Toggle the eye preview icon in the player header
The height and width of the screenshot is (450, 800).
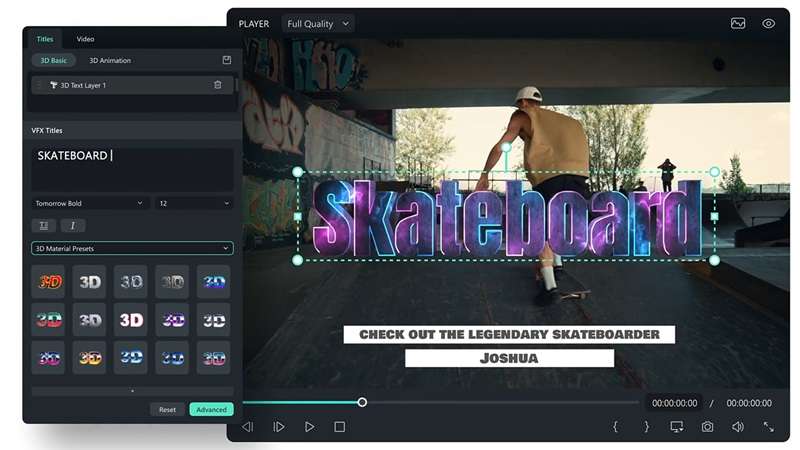(x=768, y=23)
